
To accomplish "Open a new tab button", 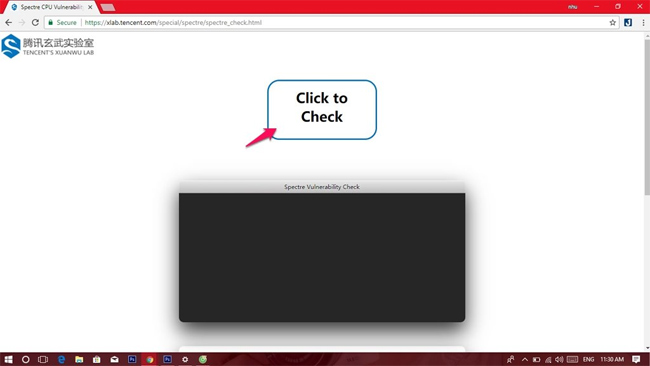I will [x=108, y=7].
